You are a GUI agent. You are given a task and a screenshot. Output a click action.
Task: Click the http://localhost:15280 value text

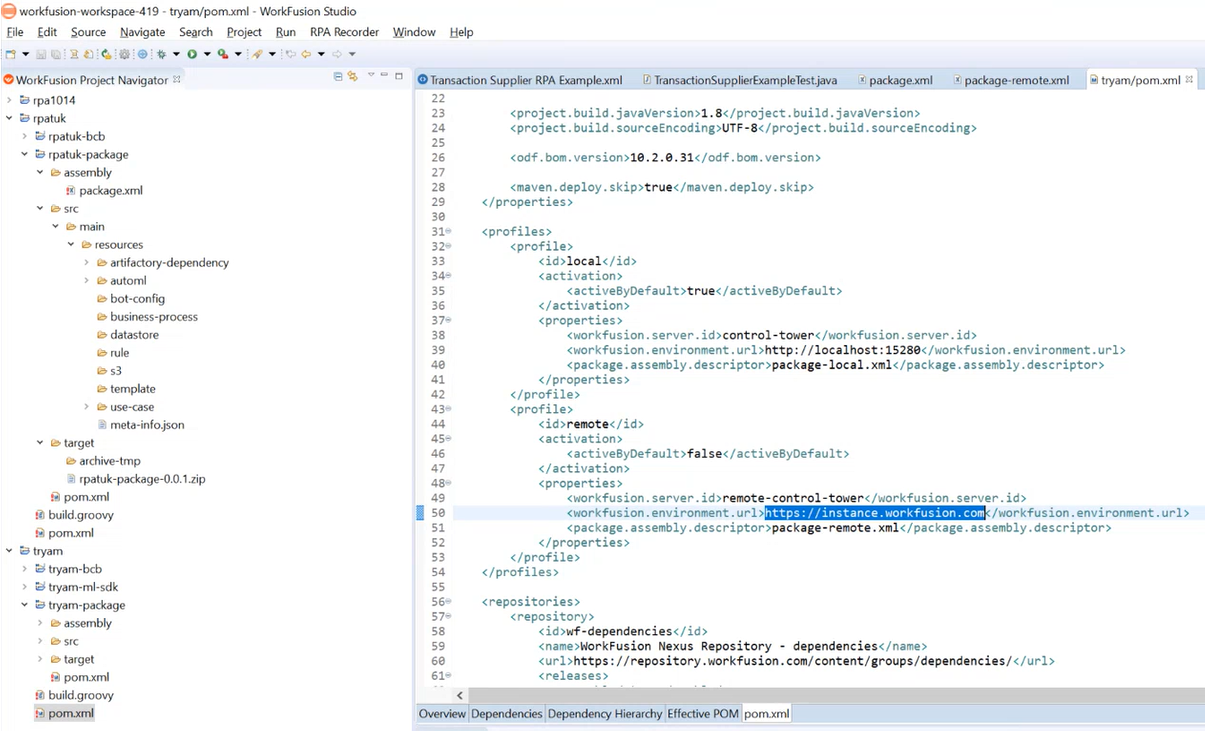[842, 350]
